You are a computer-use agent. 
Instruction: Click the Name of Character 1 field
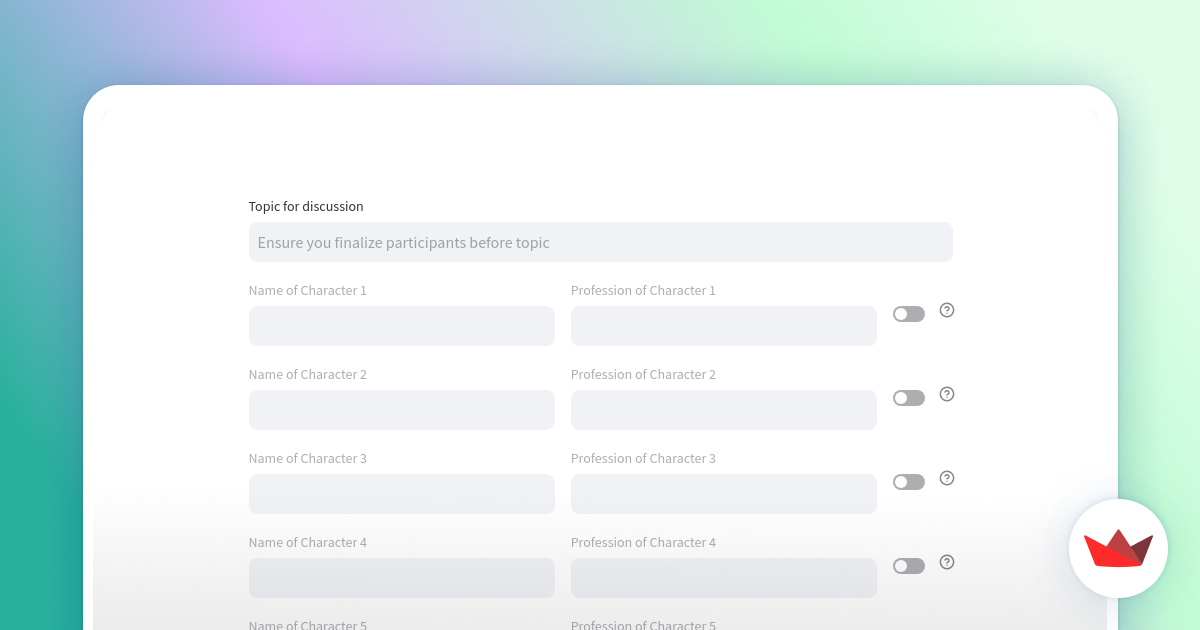tap(402, 326)
